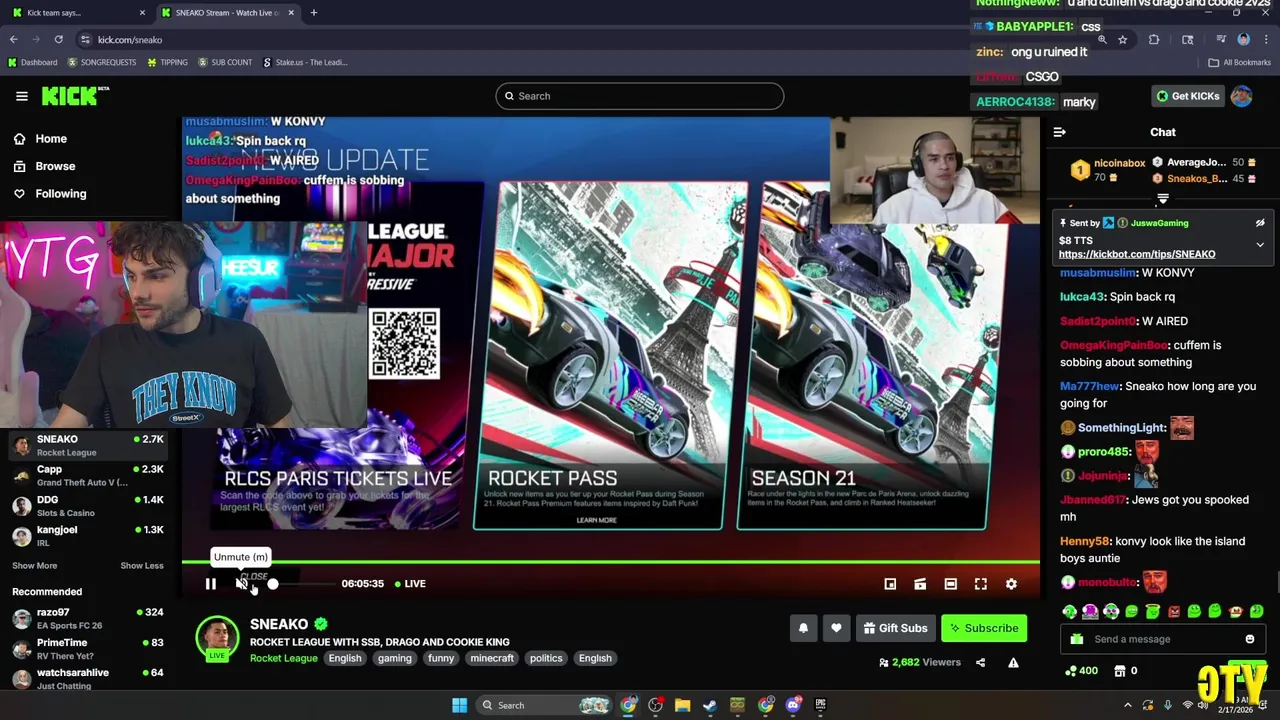Open Capp channel in sidebar
Viewport: 1280px width, 720px height.
coord(88,476)
